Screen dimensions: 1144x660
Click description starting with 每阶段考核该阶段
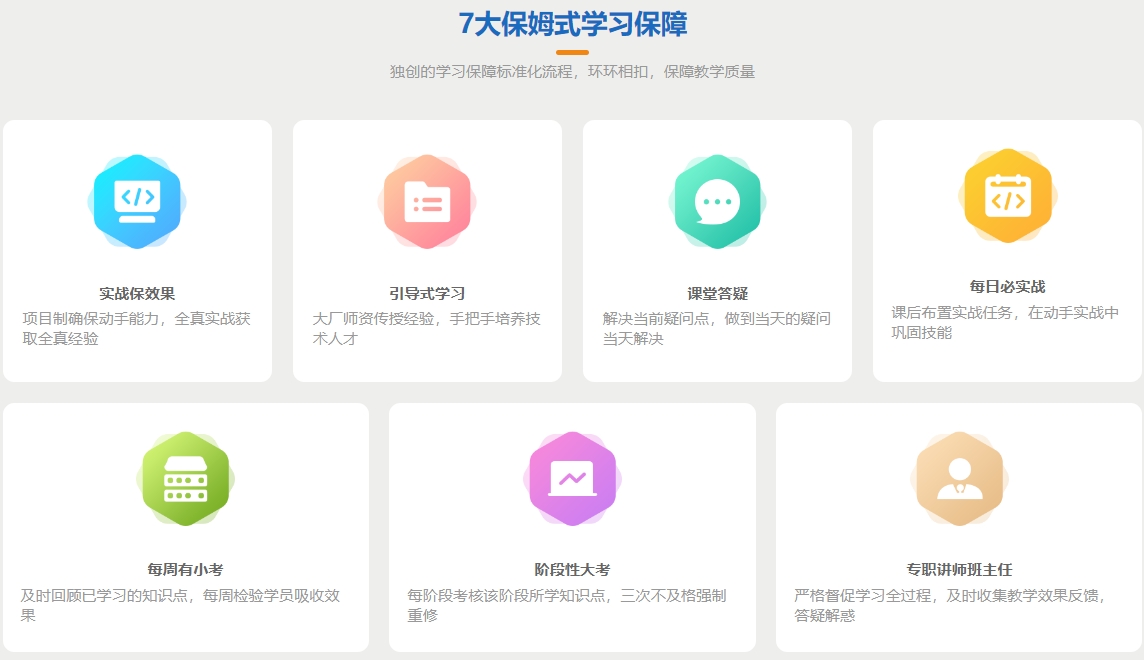[566, 605]
